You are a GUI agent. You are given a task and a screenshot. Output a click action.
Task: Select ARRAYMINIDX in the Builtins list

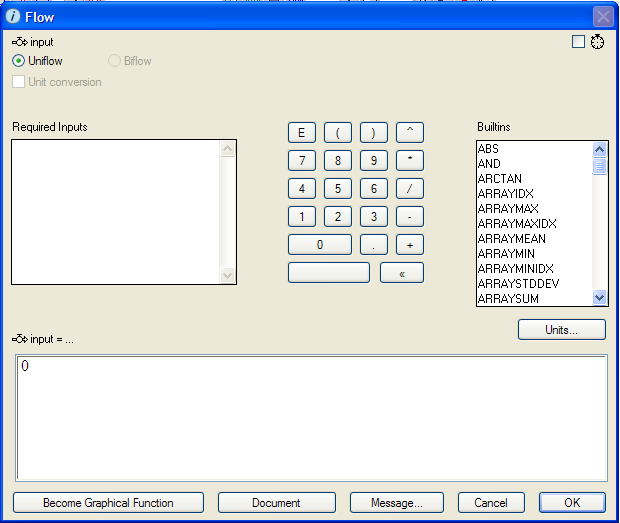(516, 269)
